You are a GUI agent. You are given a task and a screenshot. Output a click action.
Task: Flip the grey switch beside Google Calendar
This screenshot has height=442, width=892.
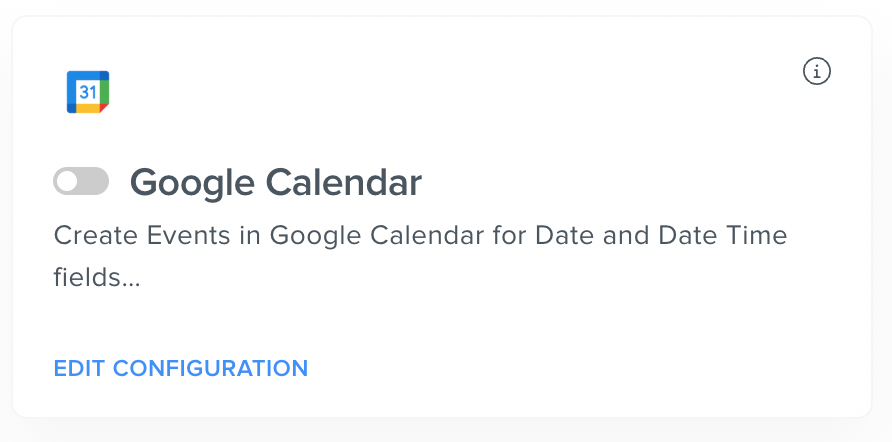81,181
